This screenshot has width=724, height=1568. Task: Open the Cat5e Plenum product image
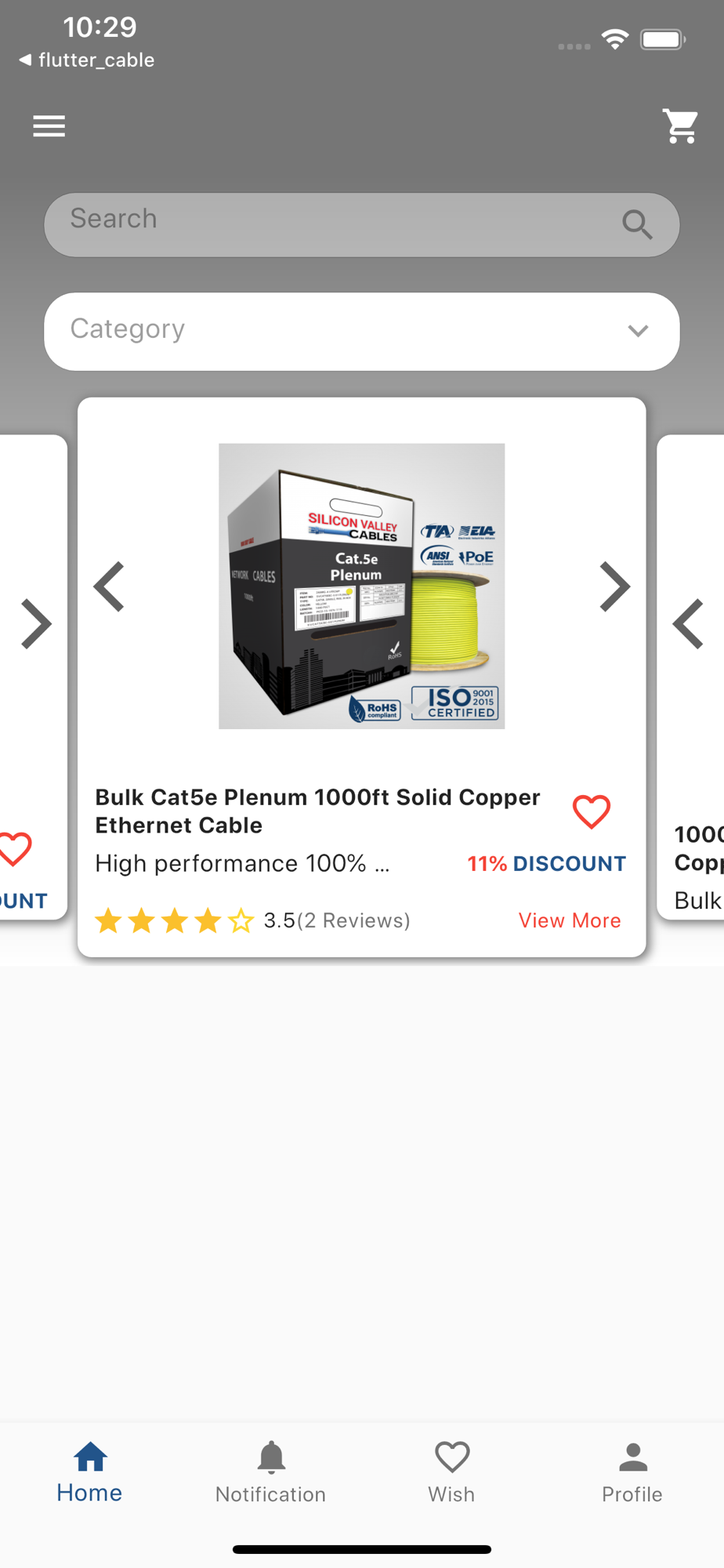click(x=361, y=586)
